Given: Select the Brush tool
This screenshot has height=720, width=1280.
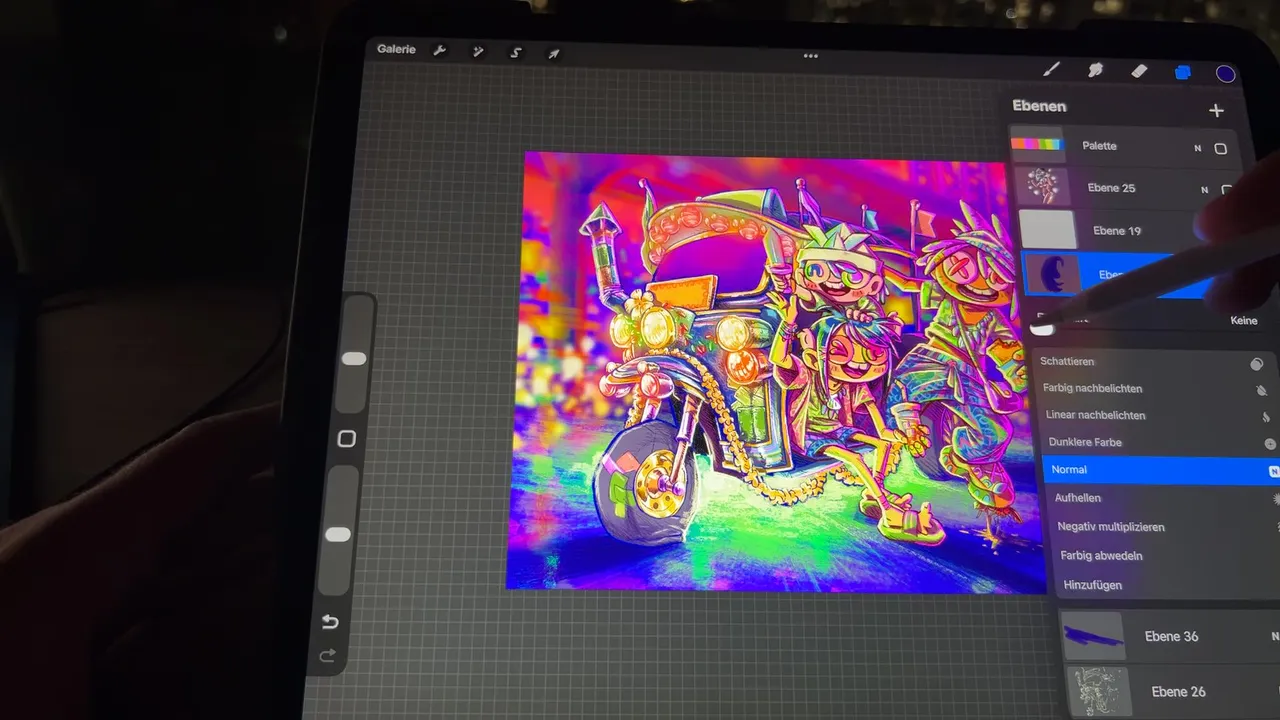Looking at the screenshot, I should pyautogui.click(x=1051, y=69).
